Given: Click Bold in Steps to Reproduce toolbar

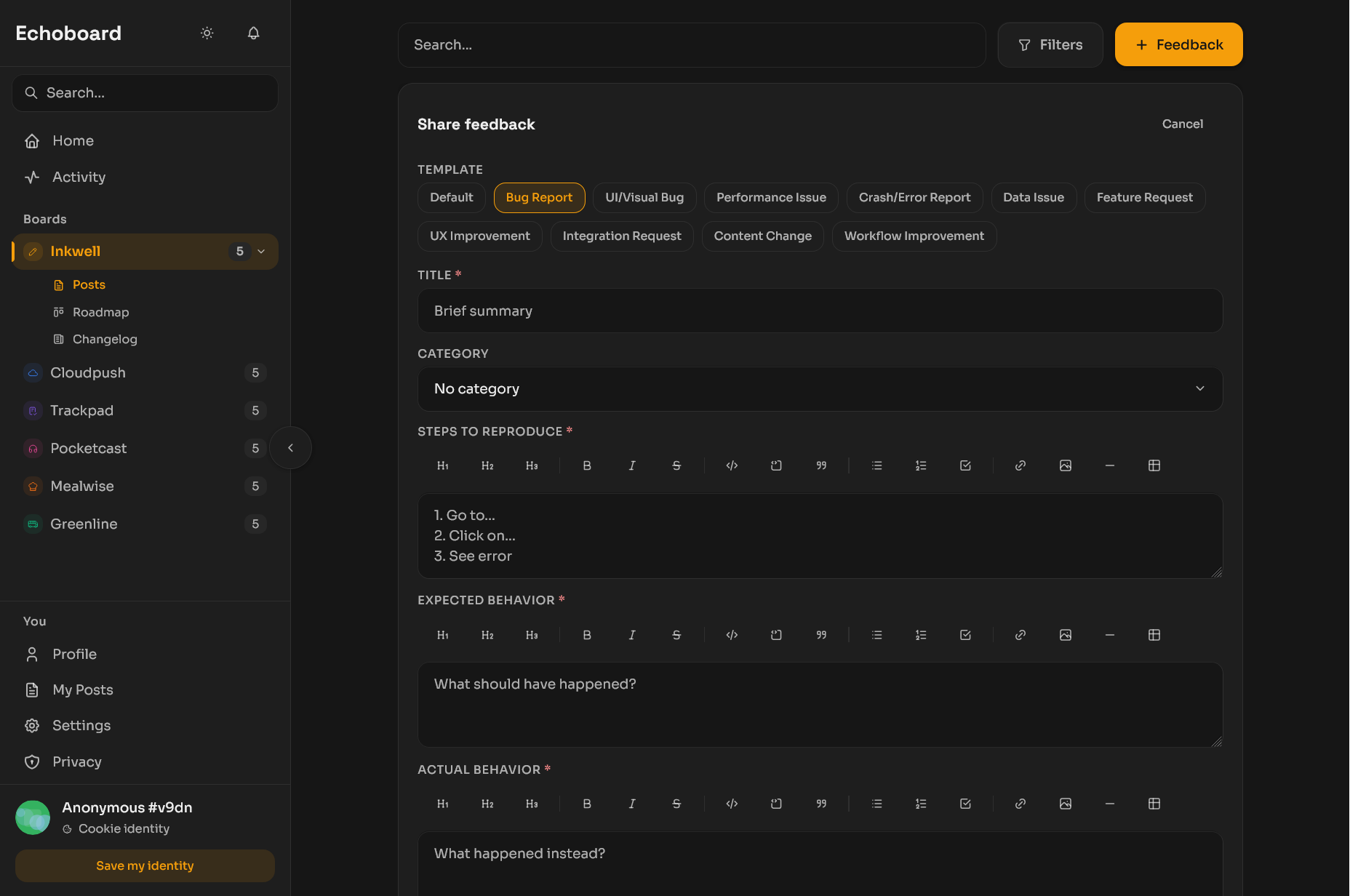Looking at the screenshot, I should coord(587,465).
